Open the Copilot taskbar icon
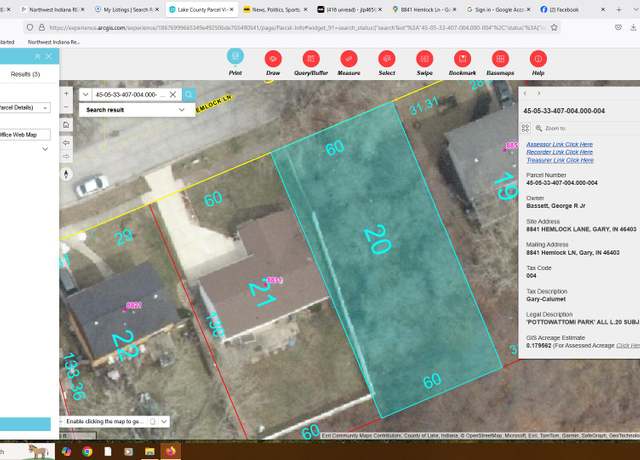This screenshot has width=640, height=460. pos(66,451)
